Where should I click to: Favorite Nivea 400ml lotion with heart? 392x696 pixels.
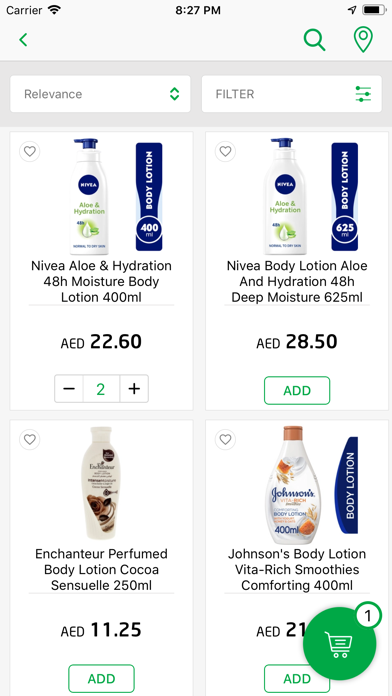pos(30,152)
